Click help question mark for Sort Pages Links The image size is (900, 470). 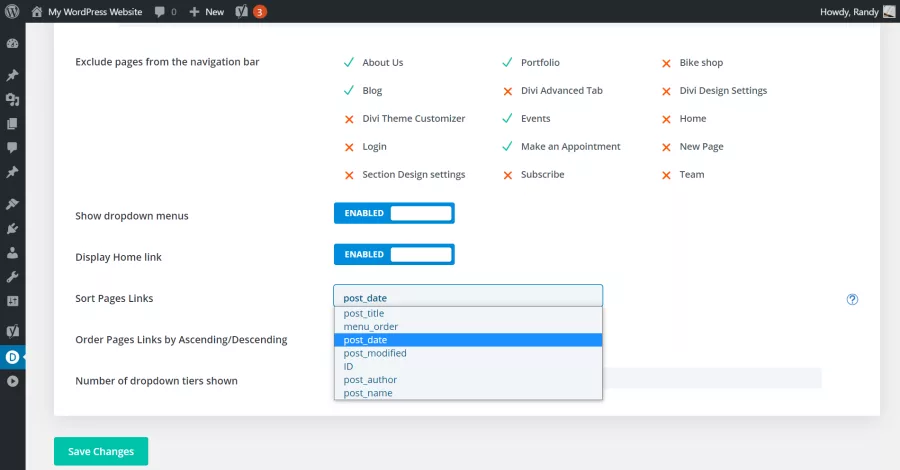852,299
